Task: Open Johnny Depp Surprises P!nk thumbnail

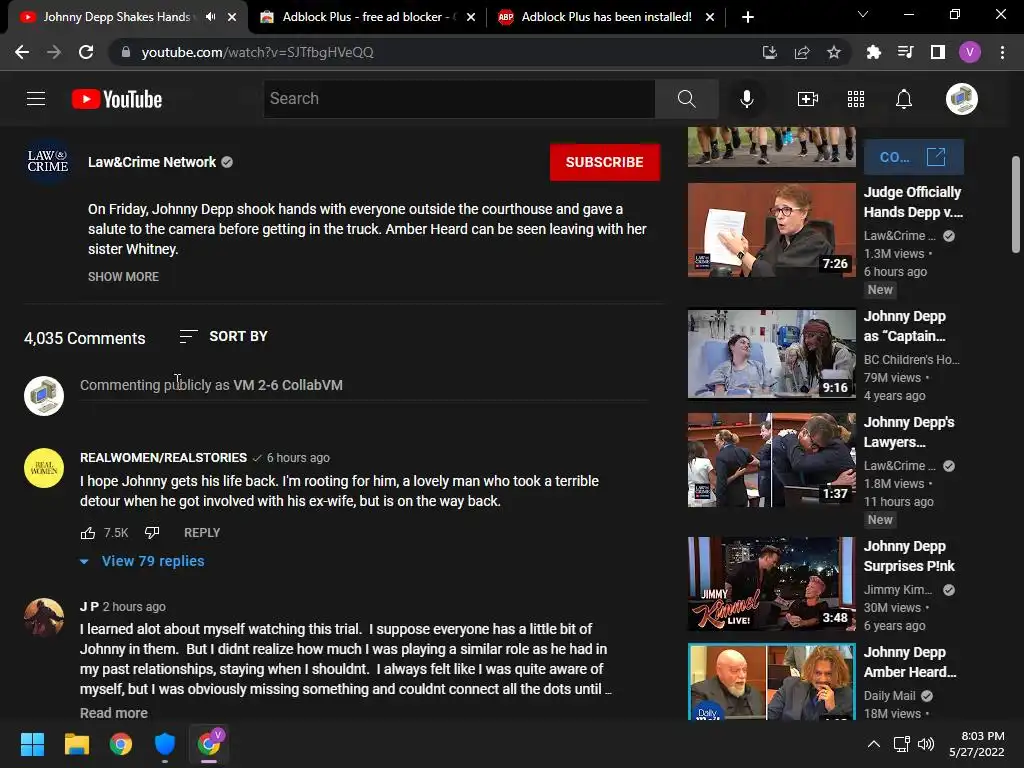Action: point(771,584)
